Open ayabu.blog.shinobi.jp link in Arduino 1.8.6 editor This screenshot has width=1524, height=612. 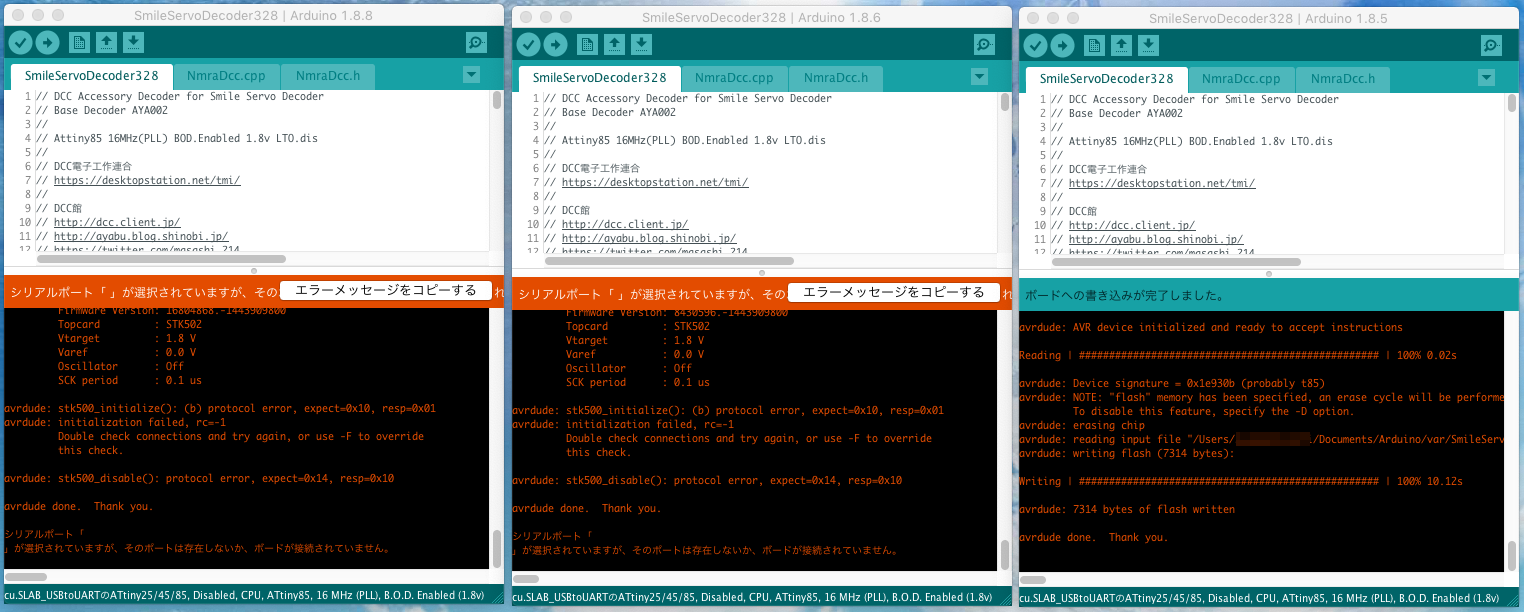point(649,239)
